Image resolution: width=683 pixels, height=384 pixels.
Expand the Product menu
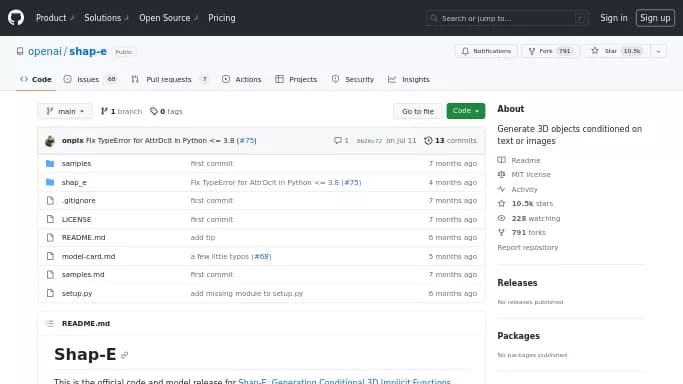pos(55,18)
